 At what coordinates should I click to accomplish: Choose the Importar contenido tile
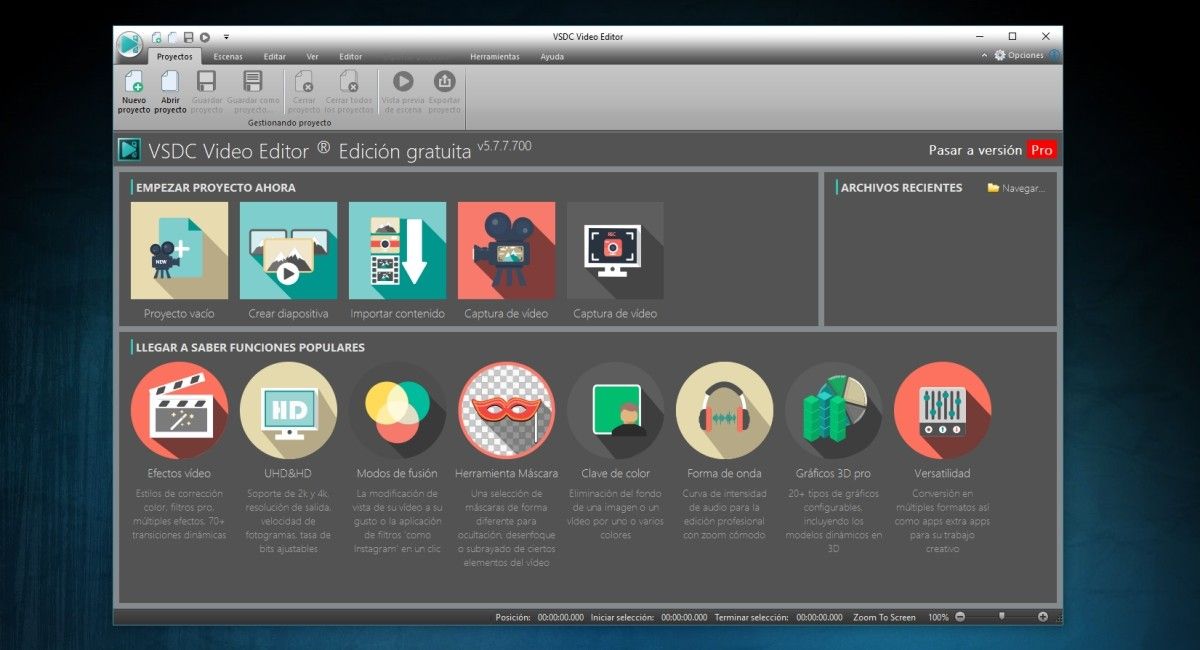pos(397,251)
